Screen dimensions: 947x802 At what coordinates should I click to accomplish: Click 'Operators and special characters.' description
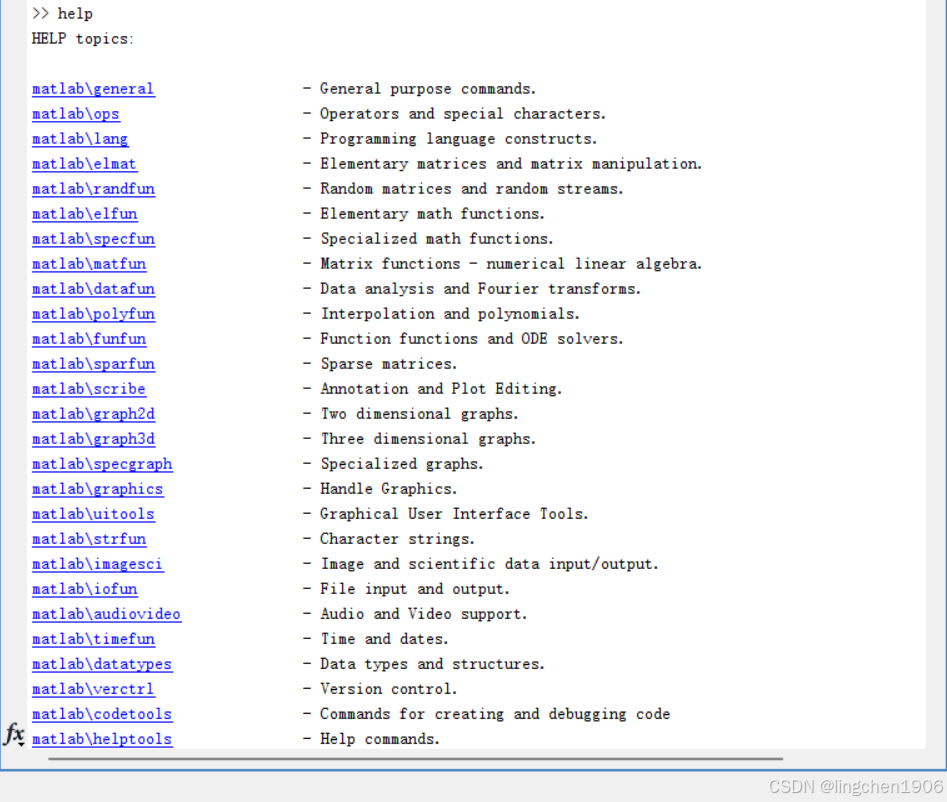[x=463, y=114]
